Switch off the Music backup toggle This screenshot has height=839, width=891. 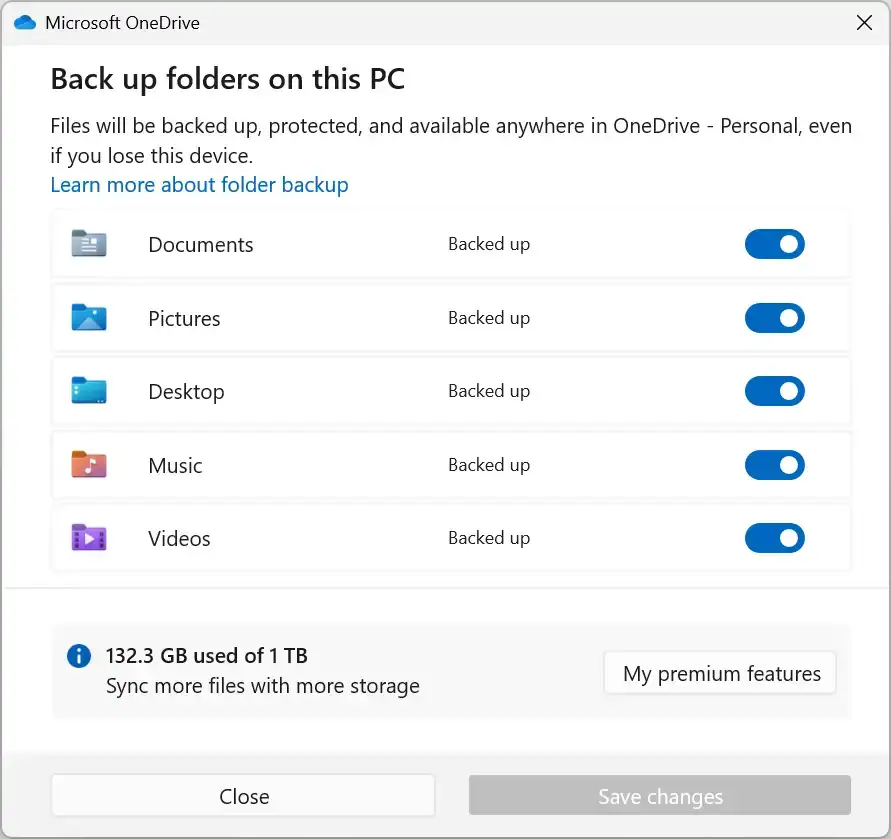point(774,465)
